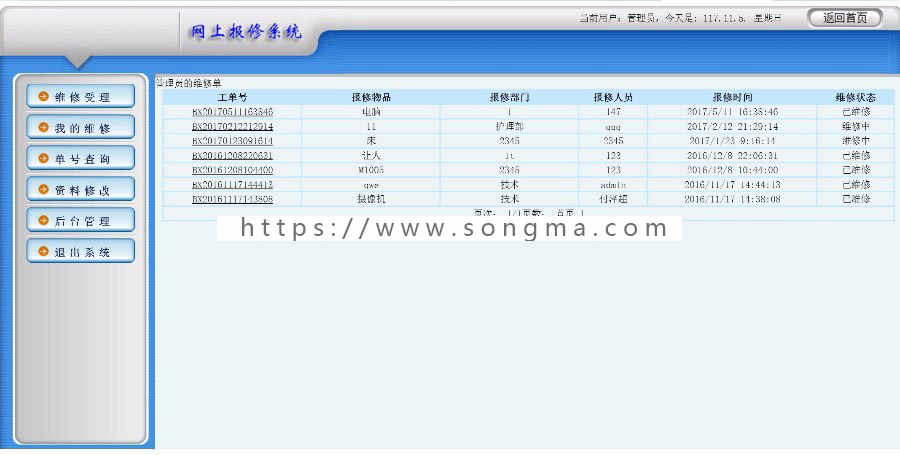Click the 报修物品 column header
900x455 pixels.
pos(371,98)
